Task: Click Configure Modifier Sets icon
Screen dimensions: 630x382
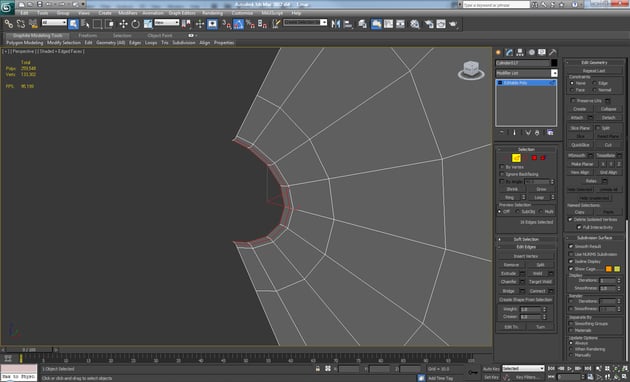Action: point(550,133)
